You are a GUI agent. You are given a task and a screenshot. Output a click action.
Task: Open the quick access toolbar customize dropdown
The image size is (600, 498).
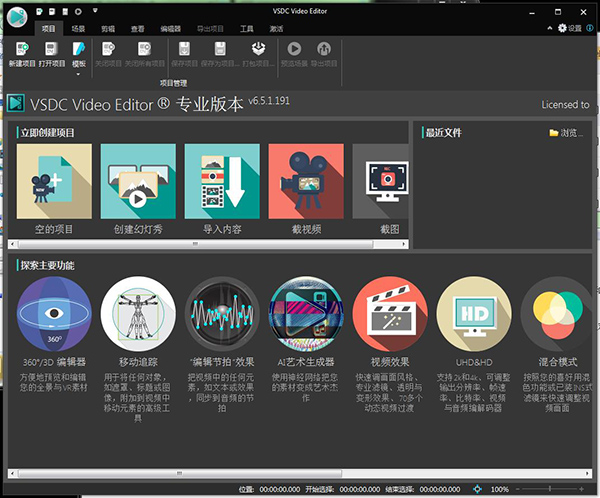click(95, 11)
